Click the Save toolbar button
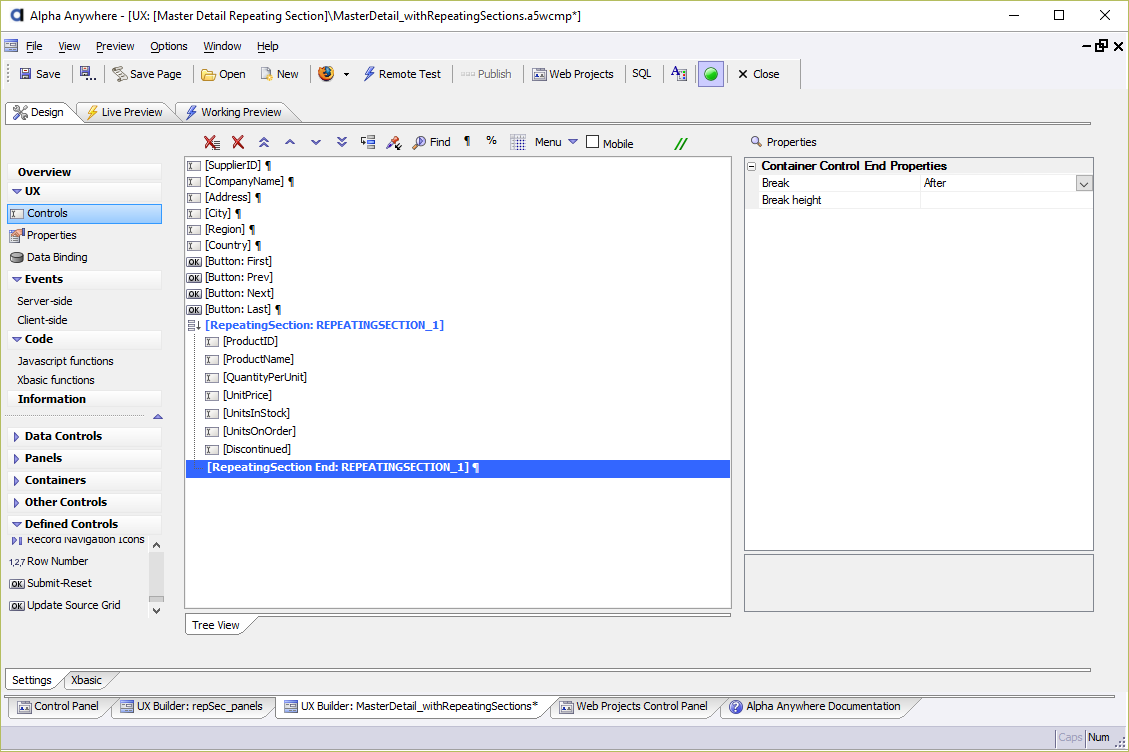Image resolution: width=1129 pixels, height=752 pixels. (x=40, y=74)
